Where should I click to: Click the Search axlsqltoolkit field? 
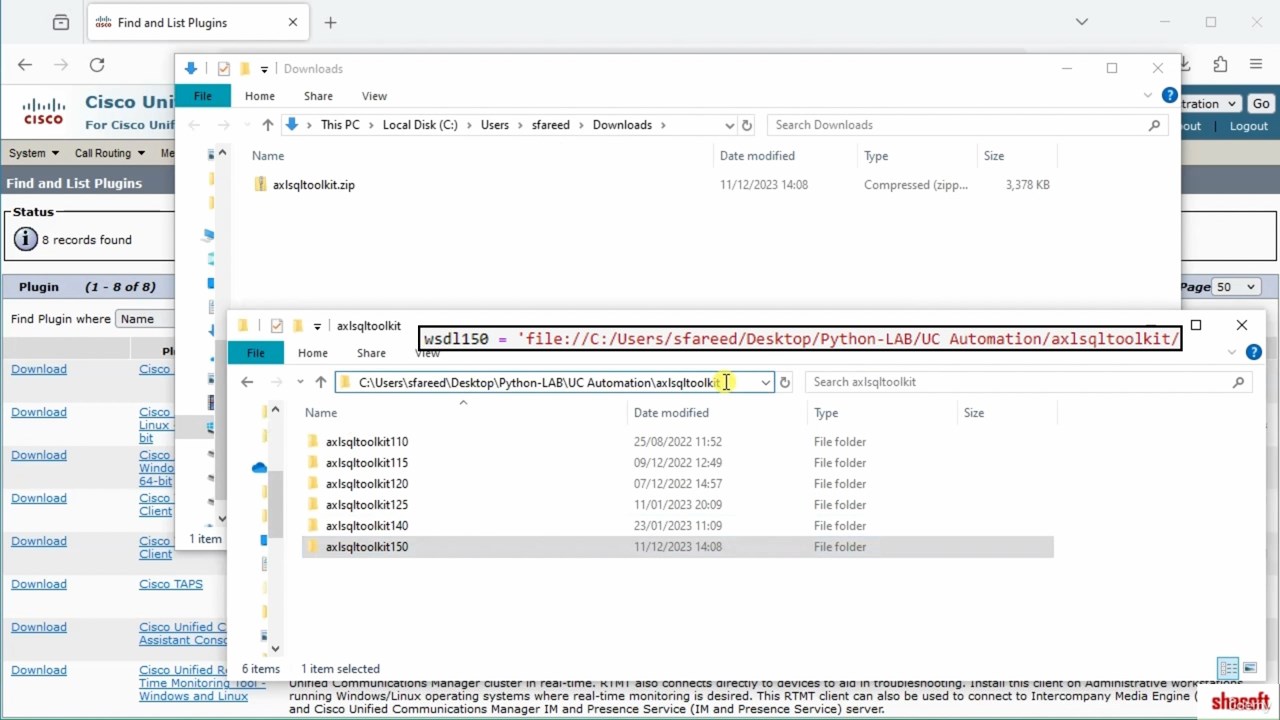click(1028, 382)
